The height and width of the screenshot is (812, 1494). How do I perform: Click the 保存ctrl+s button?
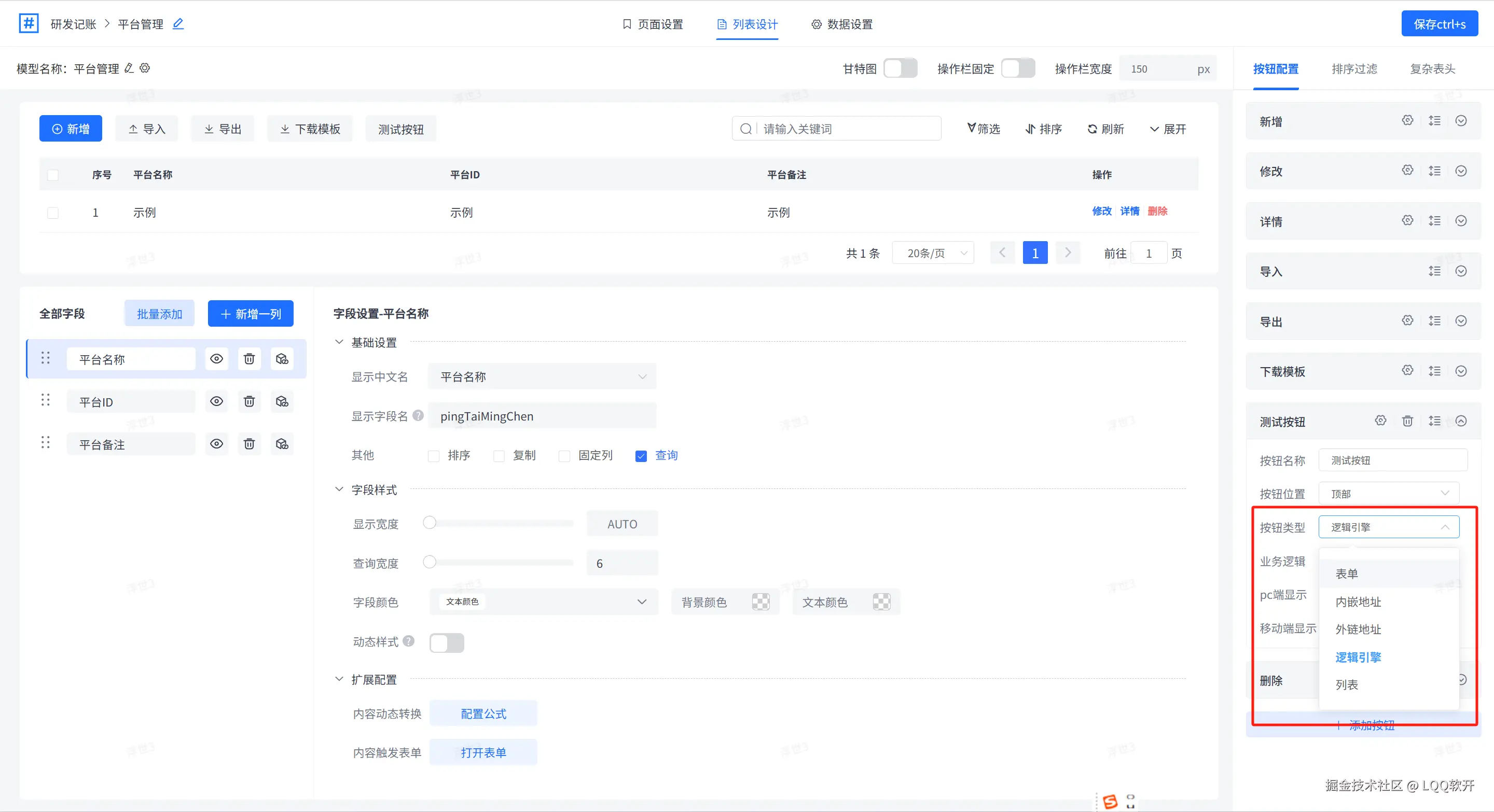(x=1439, y=24)
